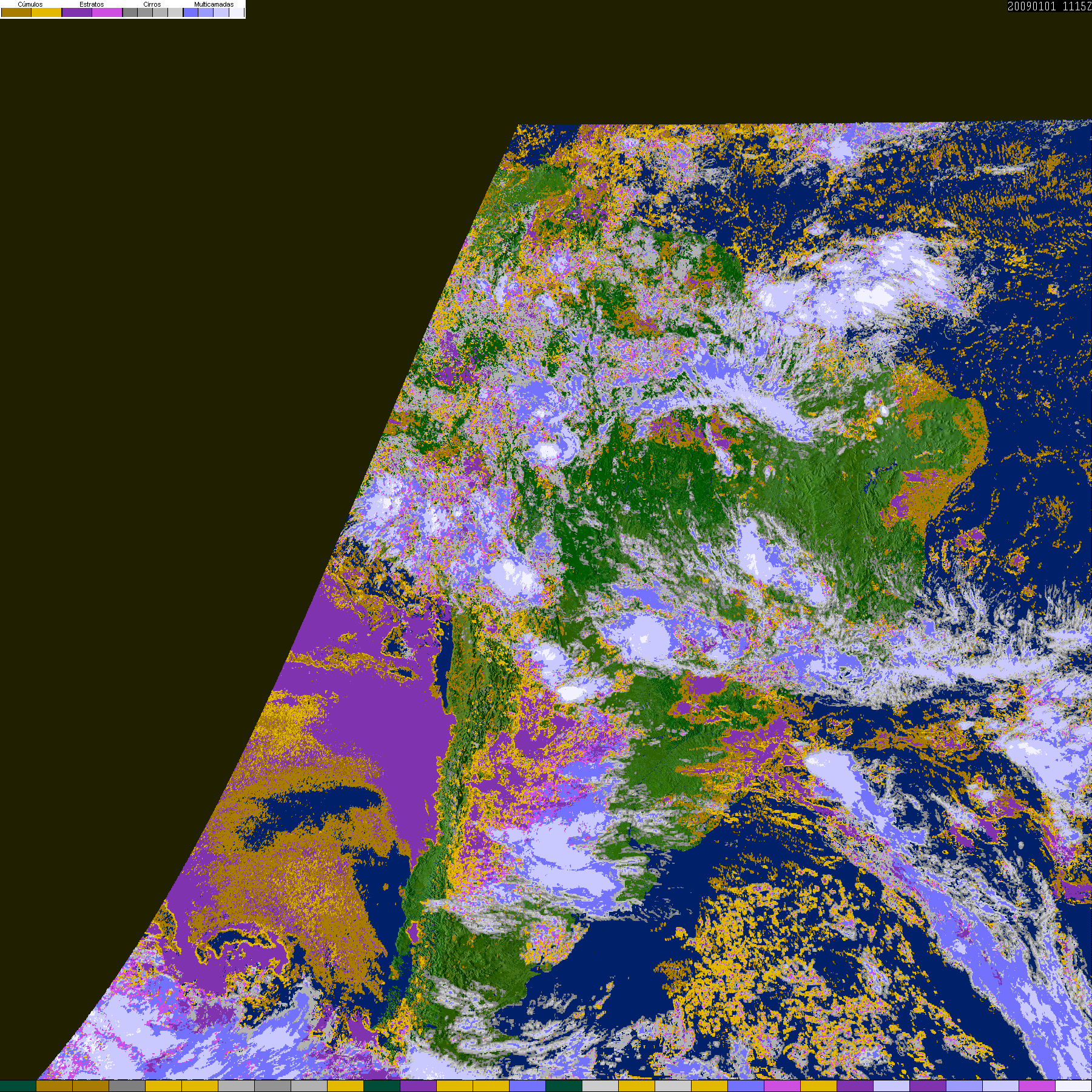Select the yellow Cúmulos legend swatch
1092x1092 pixels.
pyautogui.click(x=47, y=13)
